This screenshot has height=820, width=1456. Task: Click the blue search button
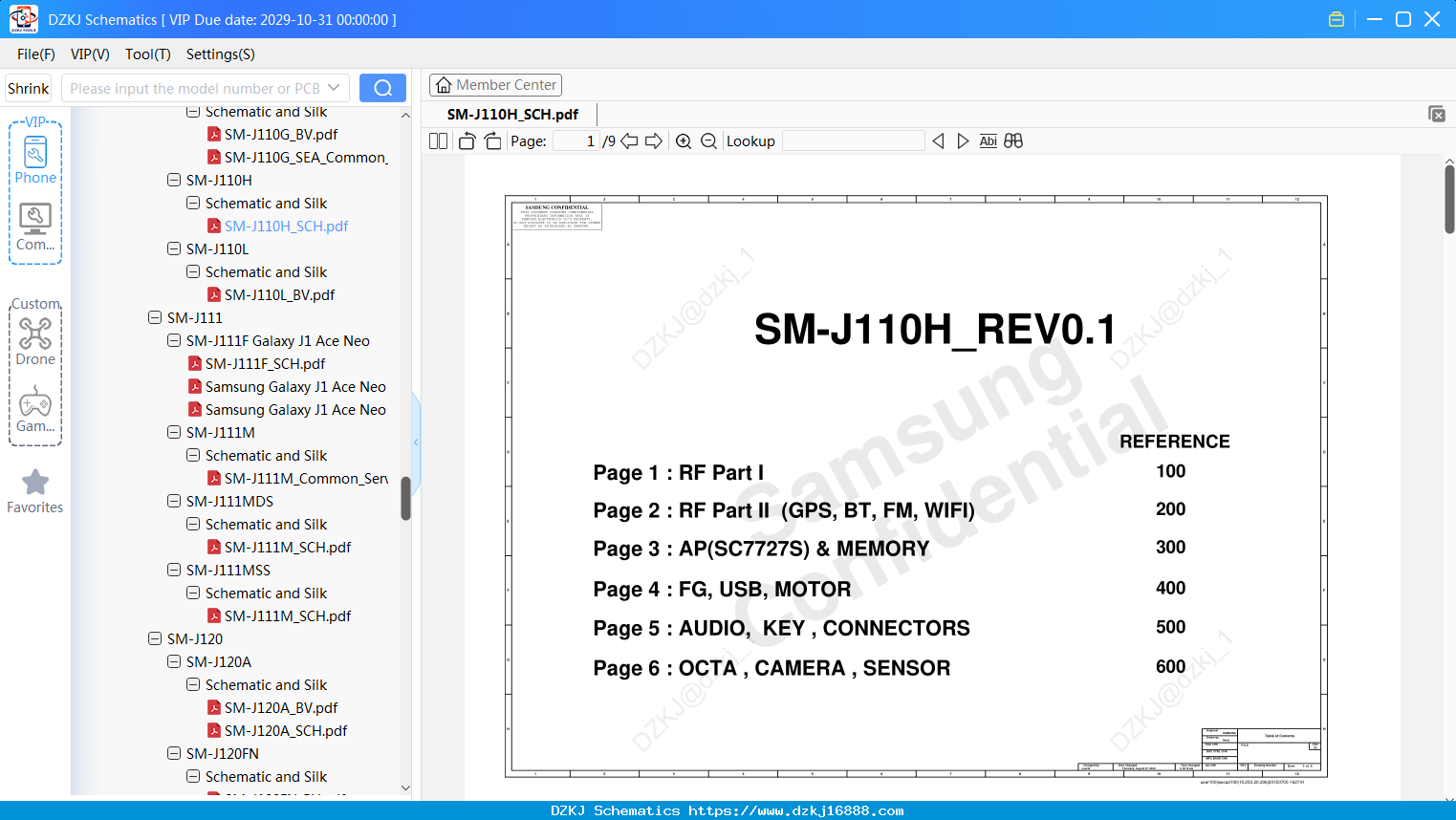(382, 88)
